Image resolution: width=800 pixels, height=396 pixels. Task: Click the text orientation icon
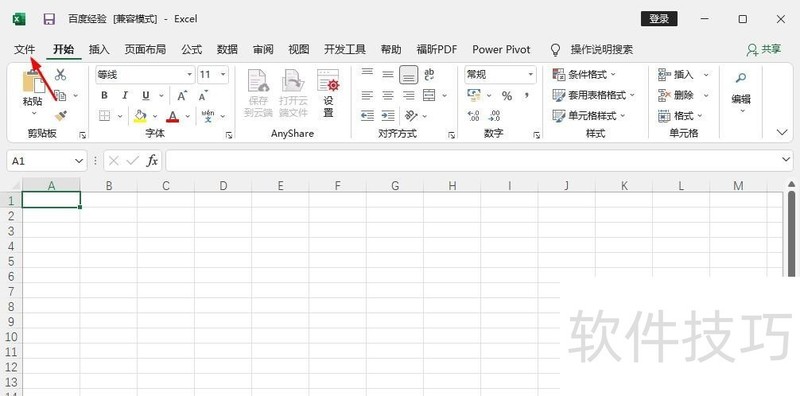click(411, 116)
